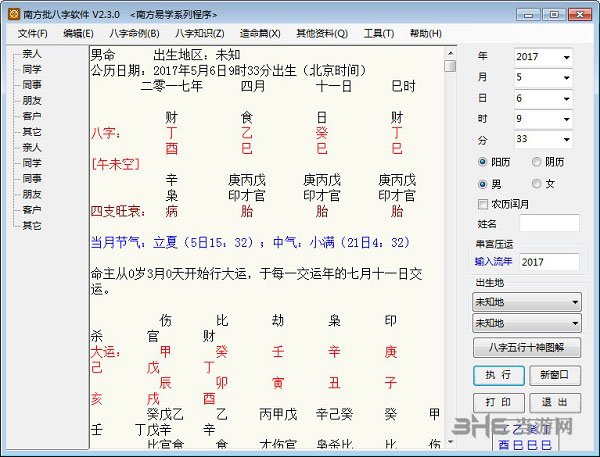
Task: Select the second 客户 tree item
Action: [x=32, y=210]
